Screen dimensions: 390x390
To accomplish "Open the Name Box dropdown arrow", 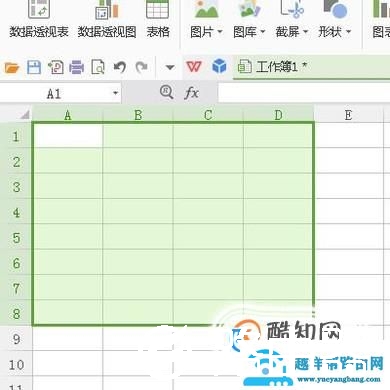I will [x=115, y=93].
